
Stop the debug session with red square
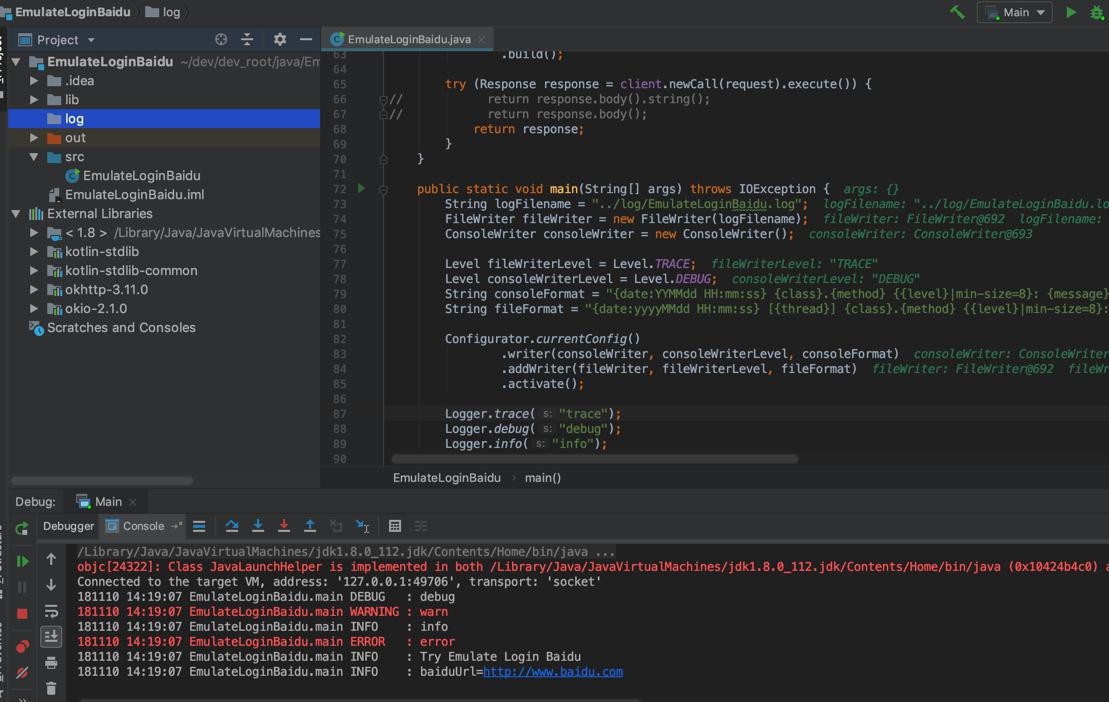(22, 614)
